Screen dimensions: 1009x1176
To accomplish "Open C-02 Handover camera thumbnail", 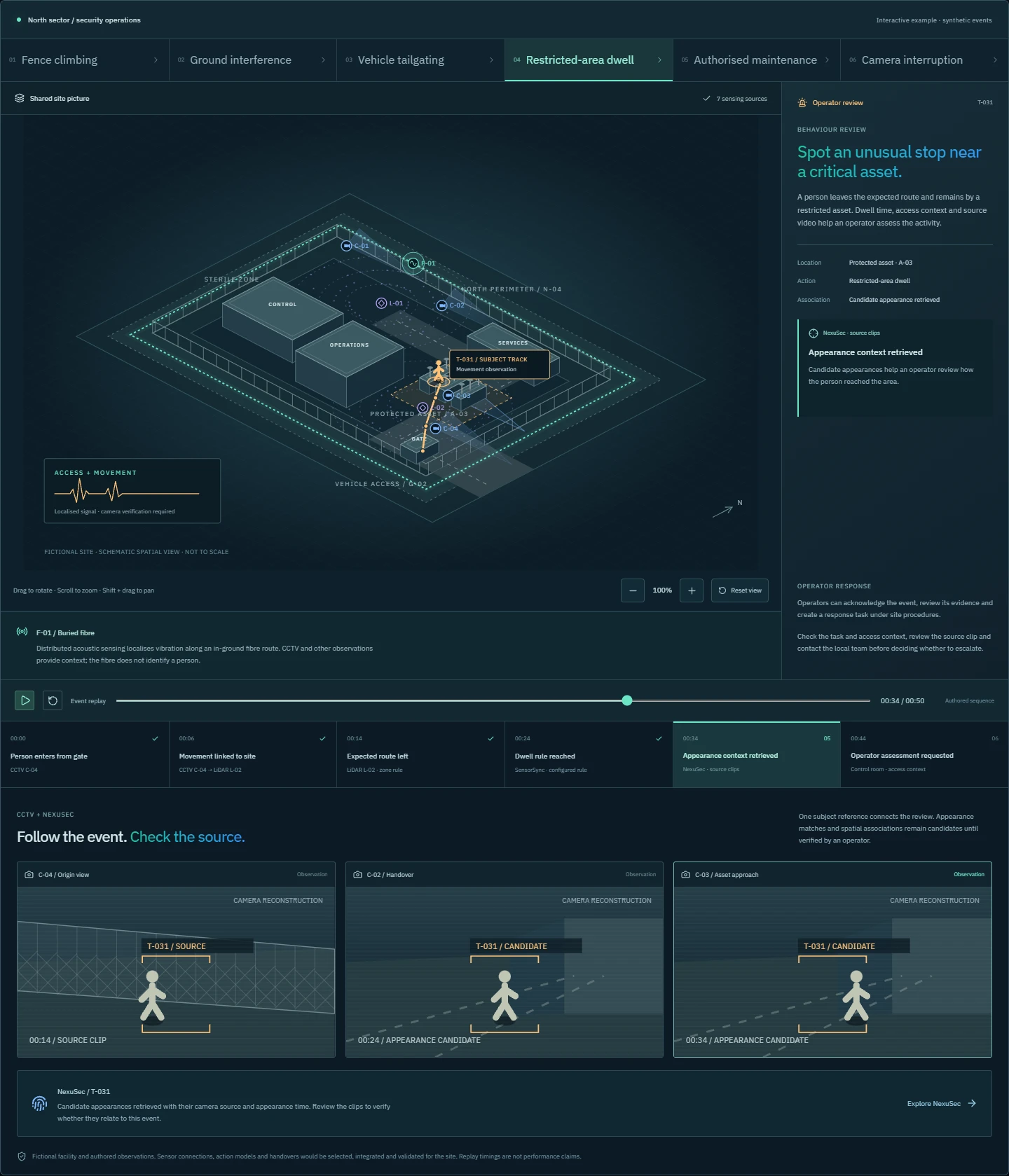I will (x=504, y=960).
